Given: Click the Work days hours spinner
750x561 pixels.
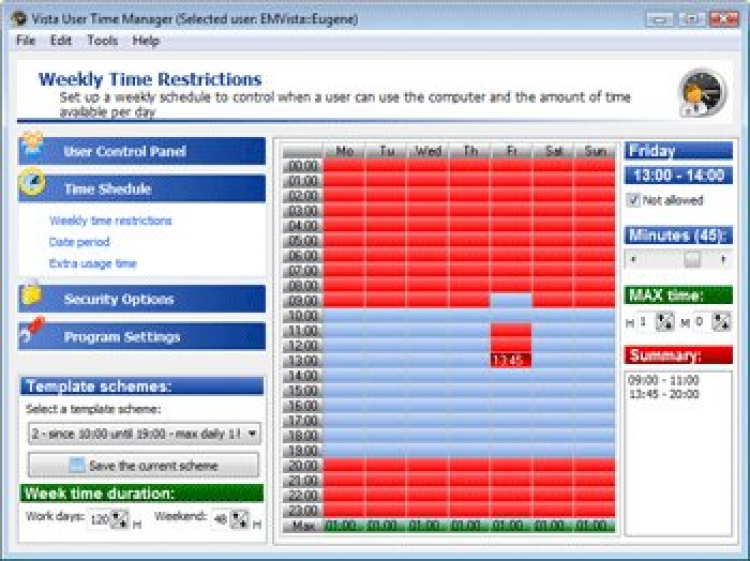Looking at the screenshot, I should coord(120,519).
